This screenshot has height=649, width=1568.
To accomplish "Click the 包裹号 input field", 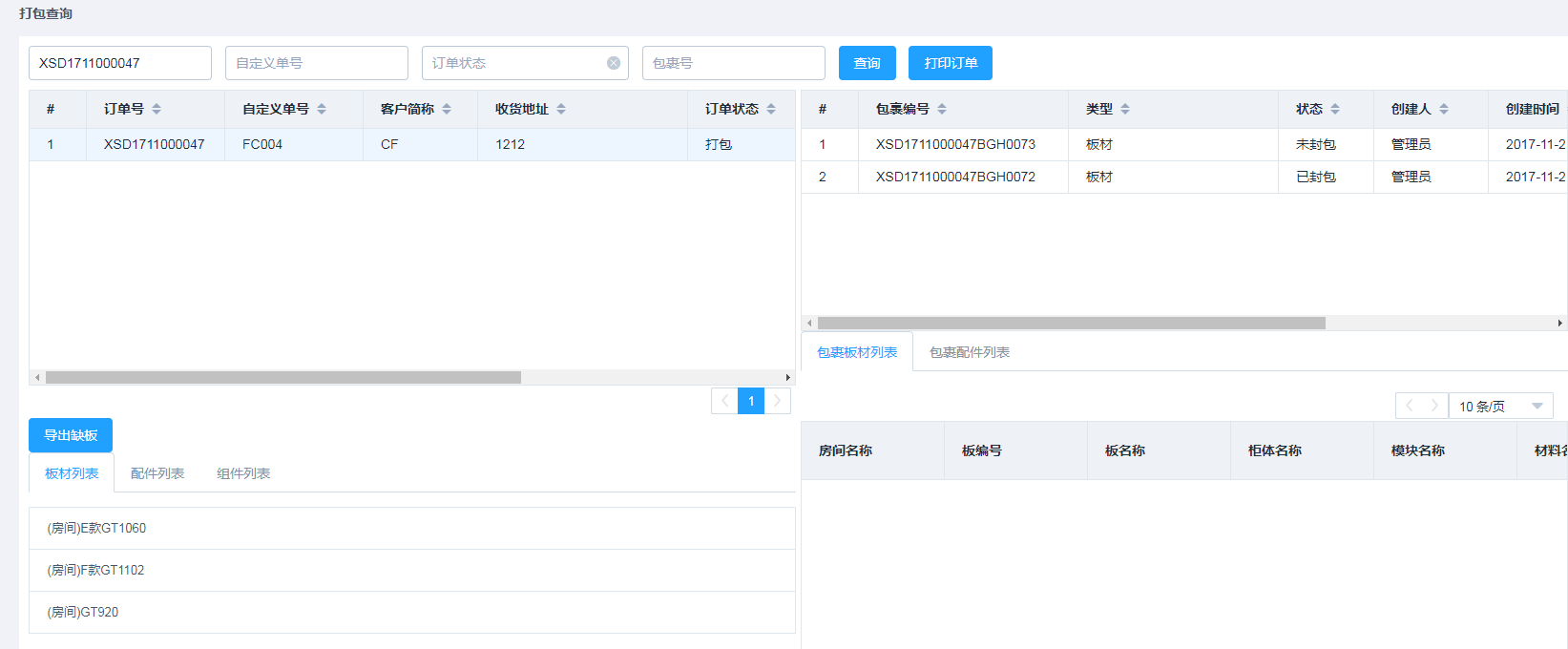I will 733,63.
